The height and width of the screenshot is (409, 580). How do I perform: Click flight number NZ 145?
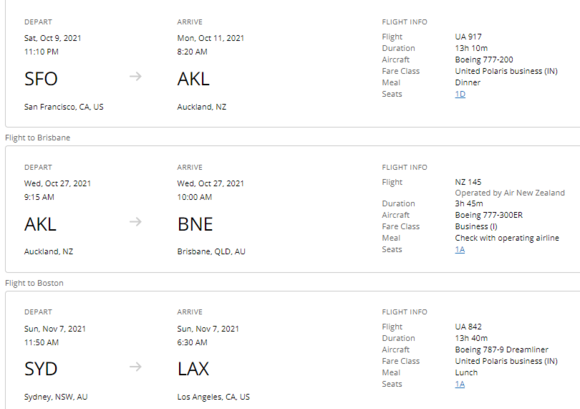pyautogui.click(x=468, y=182)
